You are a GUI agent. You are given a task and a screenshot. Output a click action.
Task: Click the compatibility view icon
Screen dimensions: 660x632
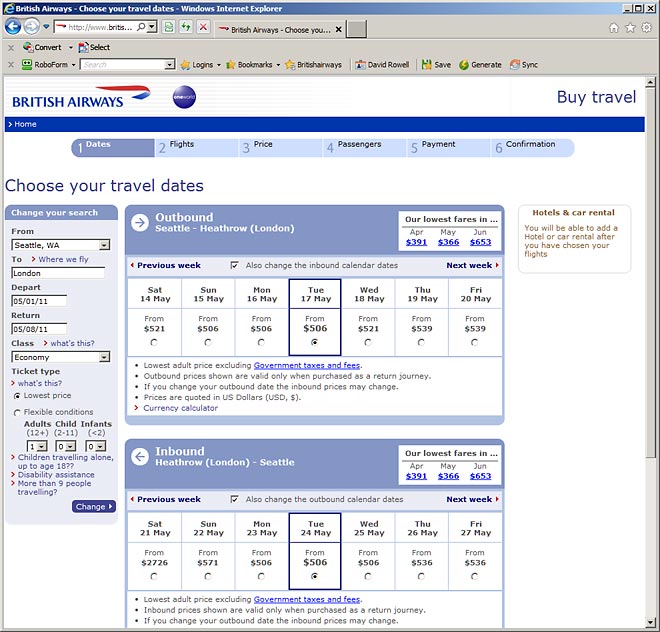[x=169, y=27]
